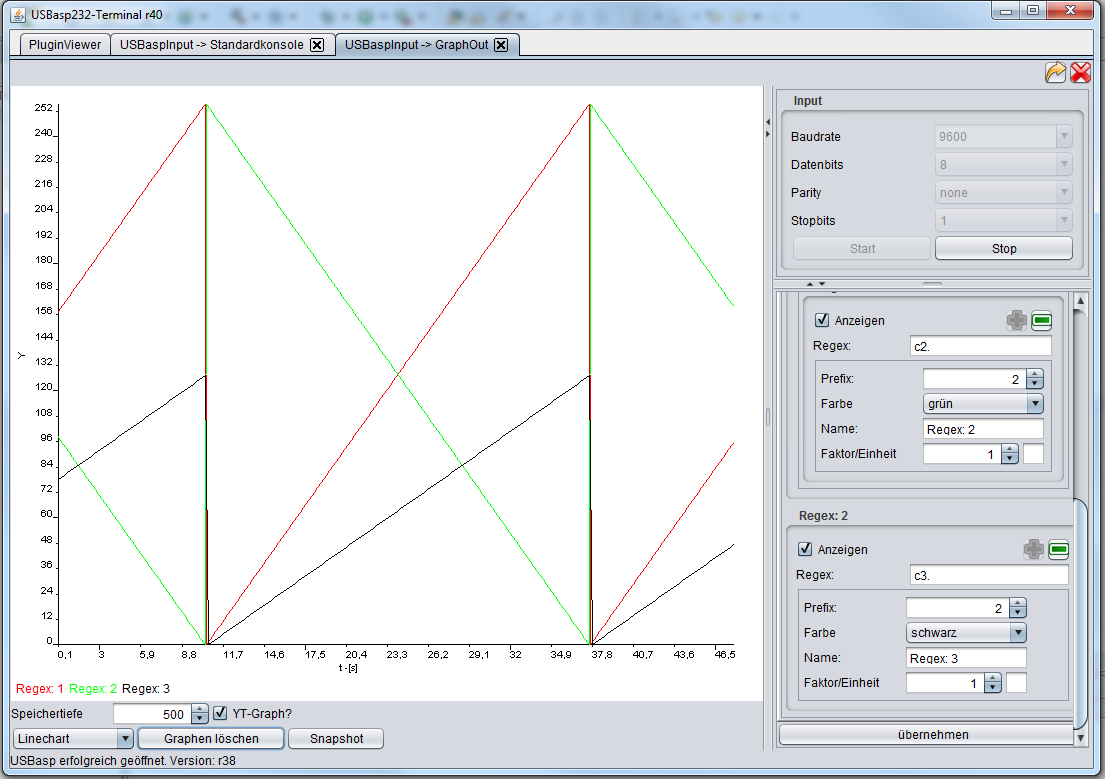The height and width of the screenshot is (779, 1105).
Task: Click the Prefix spinner in c2. panel
Action: tap(982, 379)
